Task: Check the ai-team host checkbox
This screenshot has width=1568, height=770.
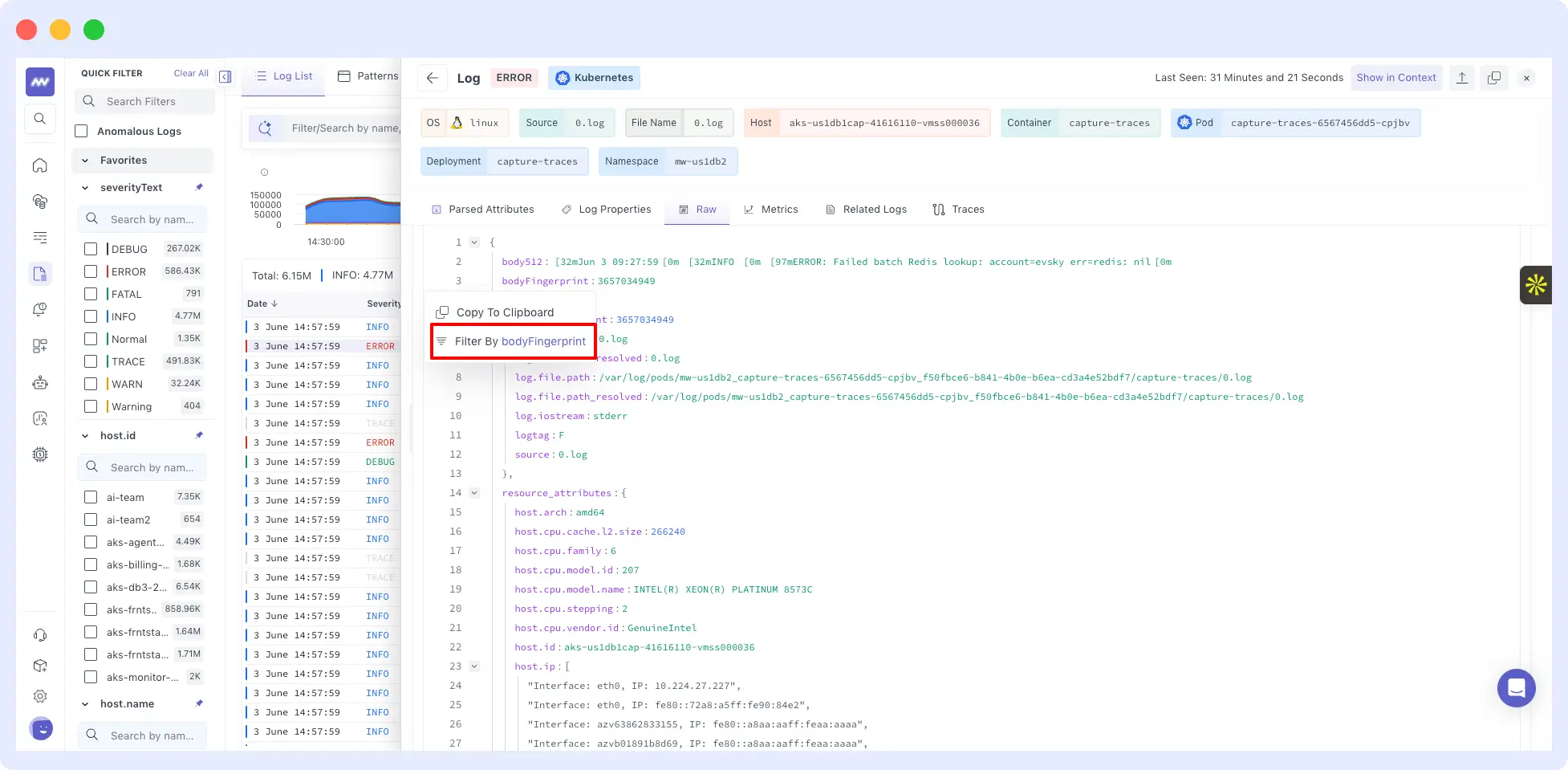Action: point(91,497)
